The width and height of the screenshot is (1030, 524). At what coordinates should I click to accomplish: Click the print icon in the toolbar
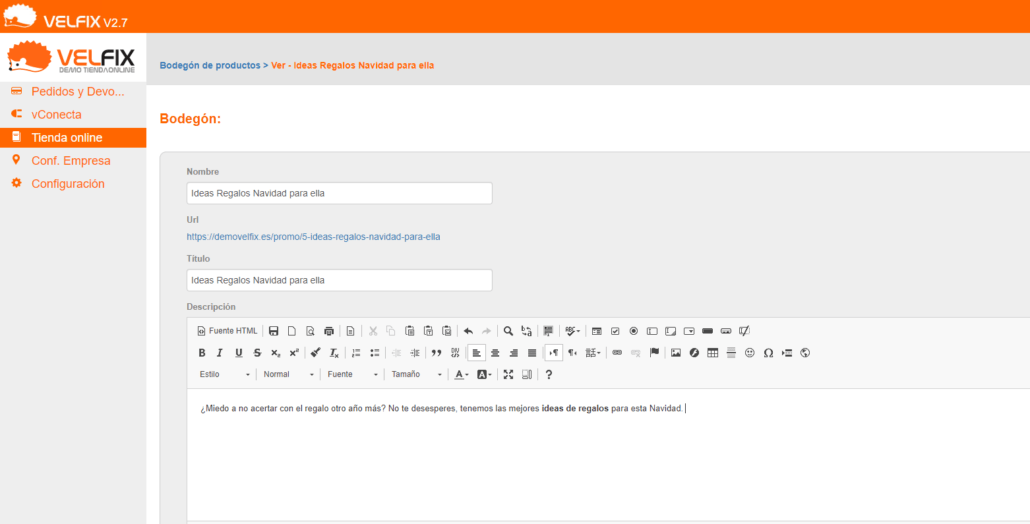(x=328, y=331)
